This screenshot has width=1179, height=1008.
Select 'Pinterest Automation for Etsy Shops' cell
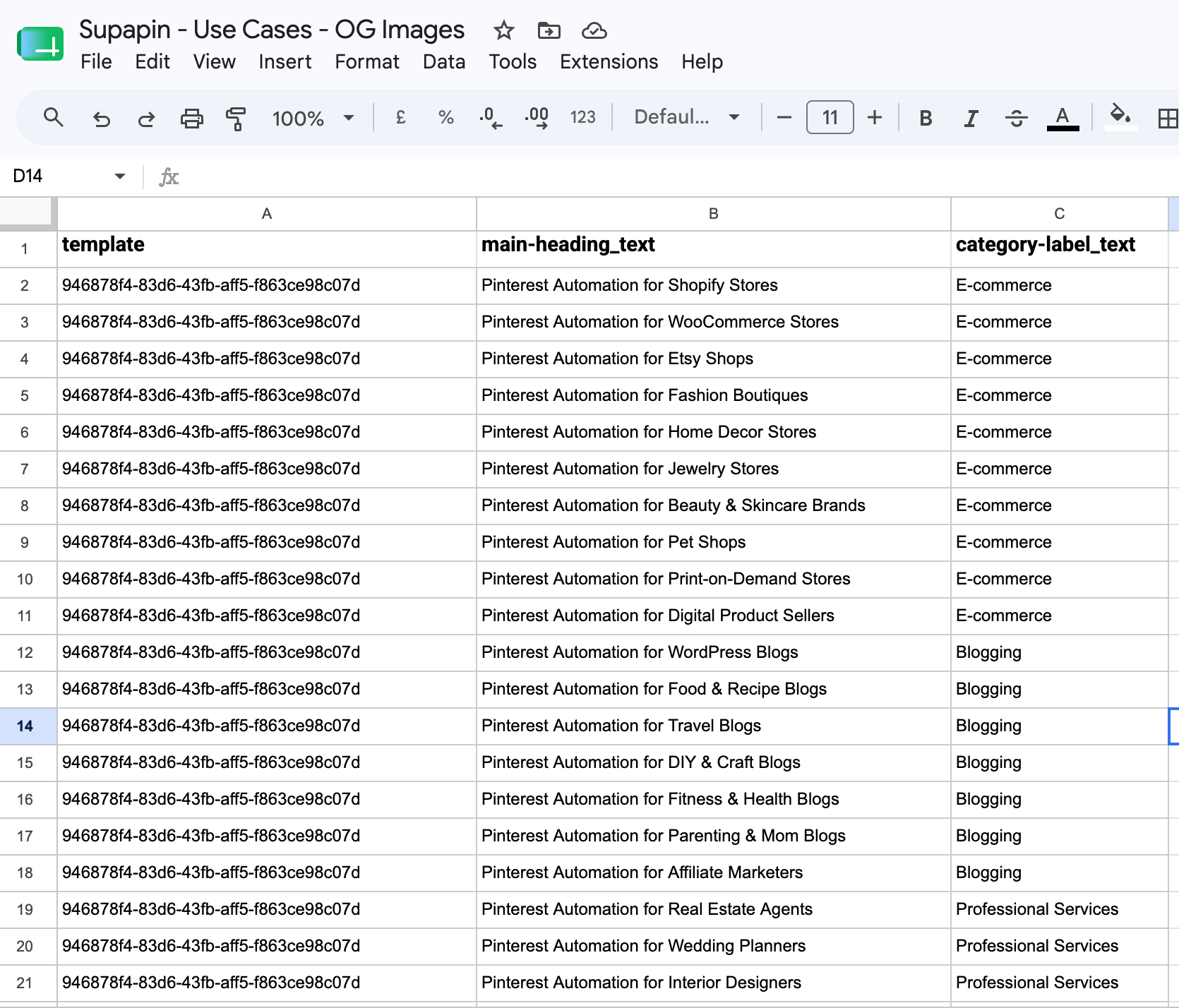[714, 359]
